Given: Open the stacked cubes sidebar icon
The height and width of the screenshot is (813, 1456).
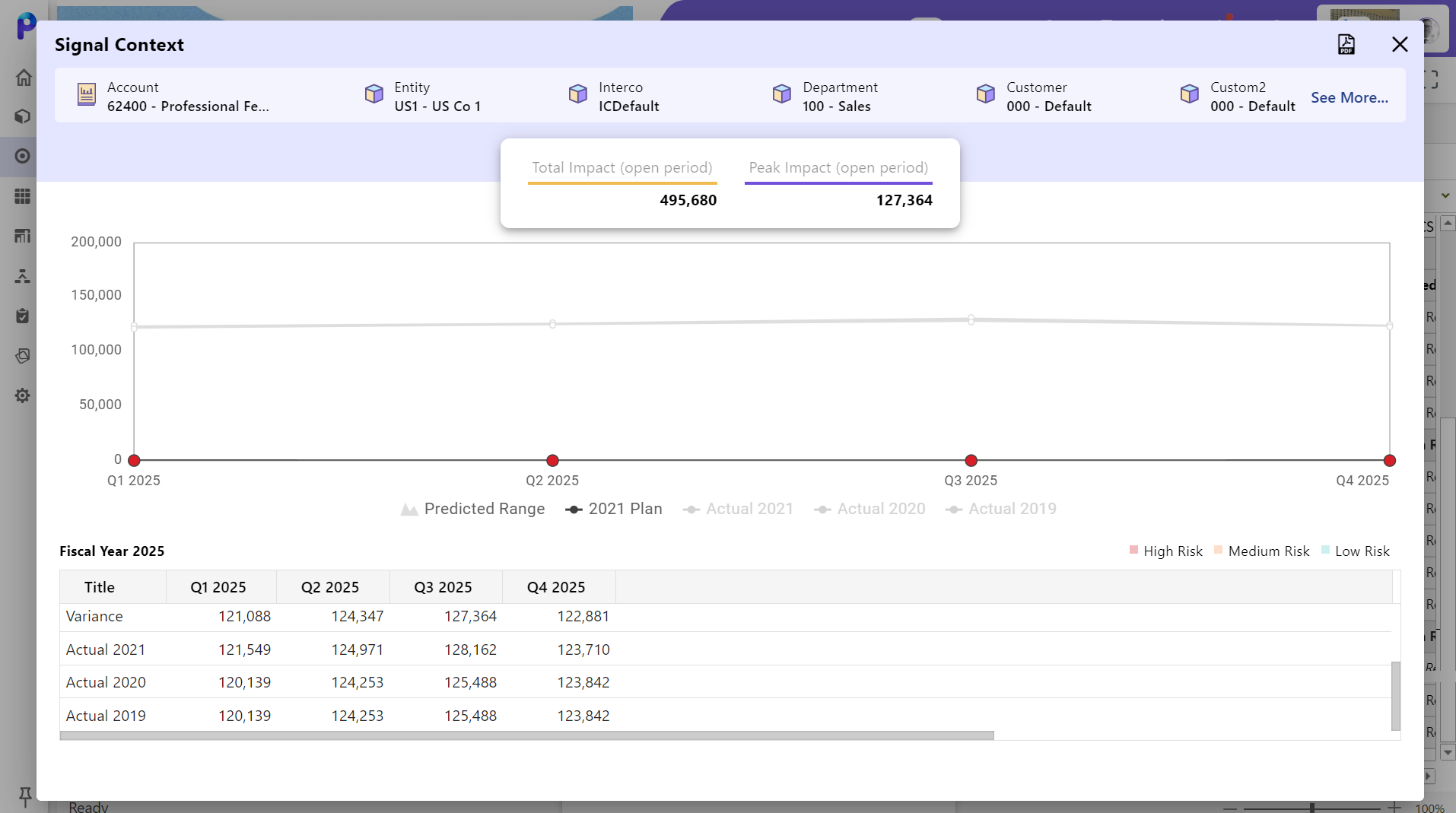Looking at the screenshot, I should click(x=23, y=356).
